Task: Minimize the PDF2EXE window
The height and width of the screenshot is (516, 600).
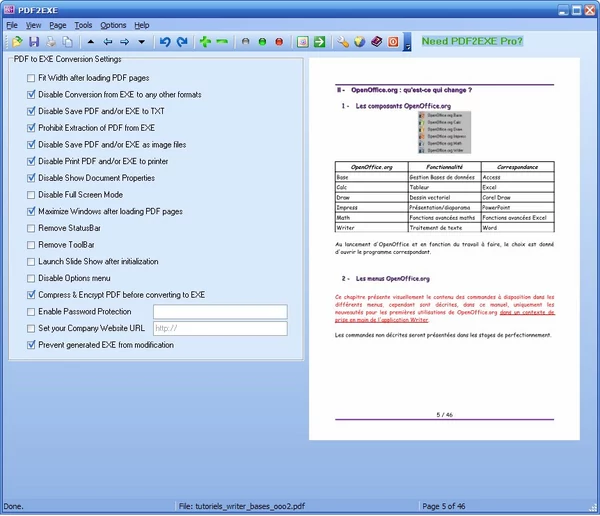Action: pyautogui.click(x=563, y=10)
